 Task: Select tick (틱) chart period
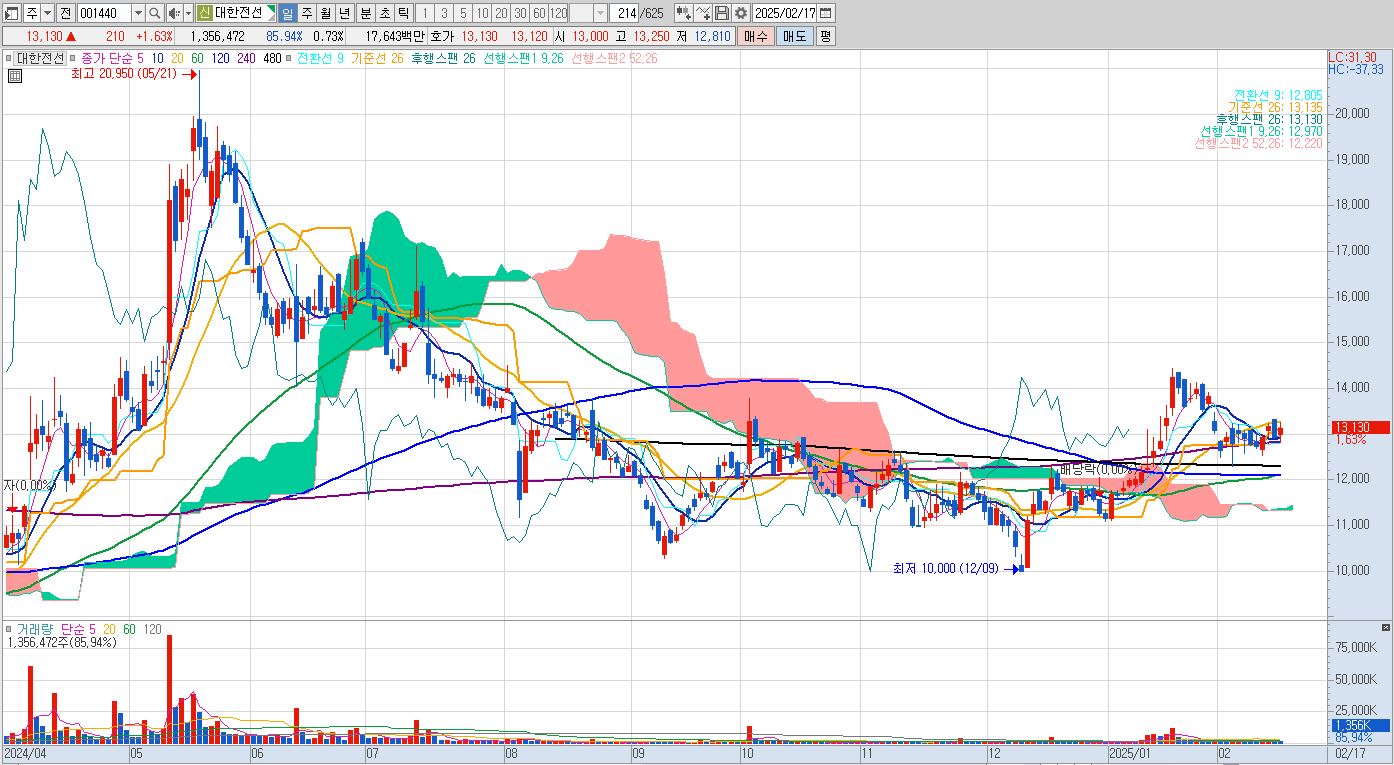click(x=402, y=13)
